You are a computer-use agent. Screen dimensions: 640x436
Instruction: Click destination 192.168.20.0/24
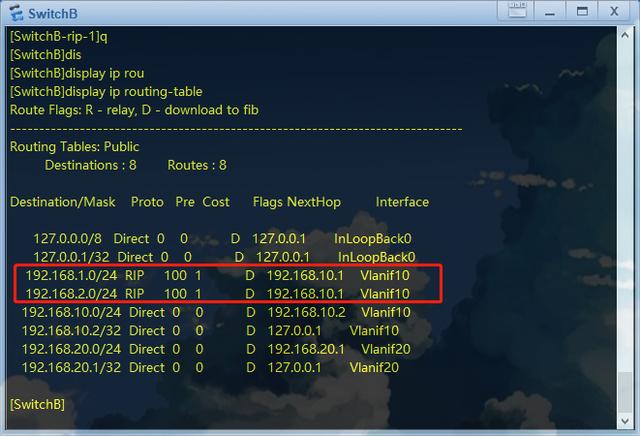pos(71,349)
